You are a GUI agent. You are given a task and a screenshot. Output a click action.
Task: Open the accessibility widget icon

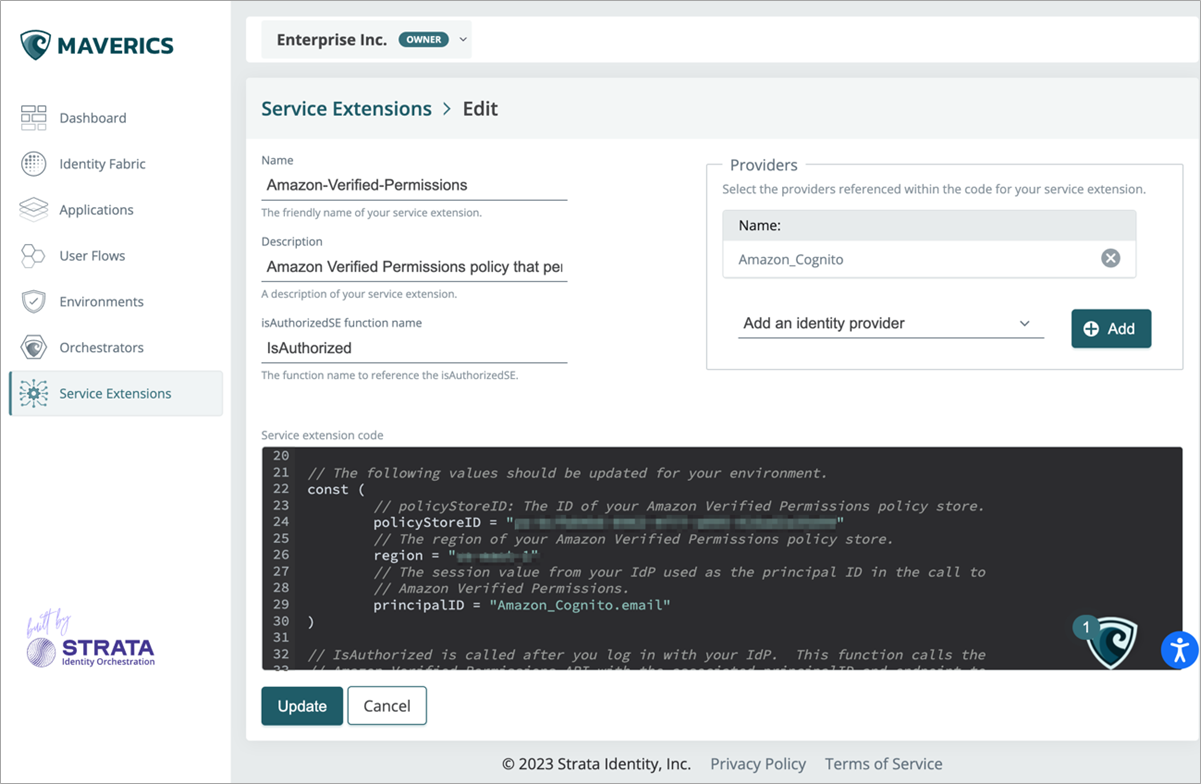click(x=1179, y=649)
